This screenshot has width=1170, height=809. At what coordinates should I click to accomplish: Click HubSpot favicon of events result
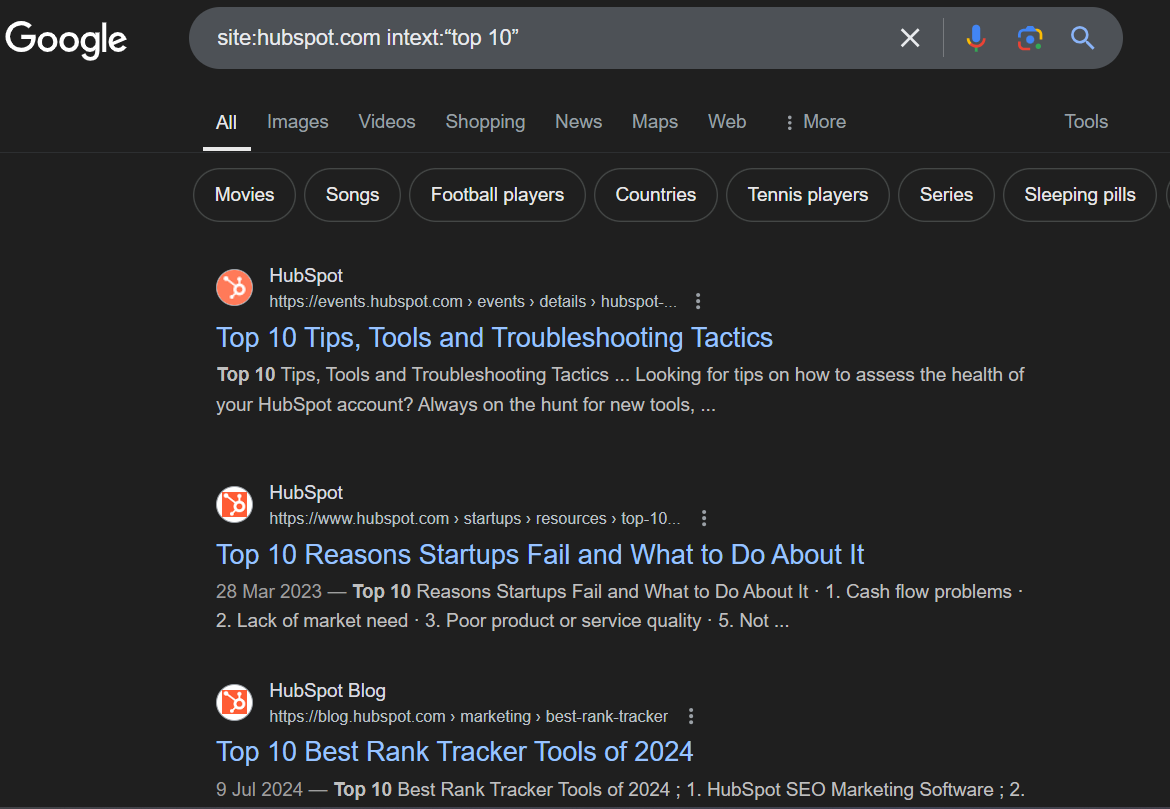pos(234,287)
